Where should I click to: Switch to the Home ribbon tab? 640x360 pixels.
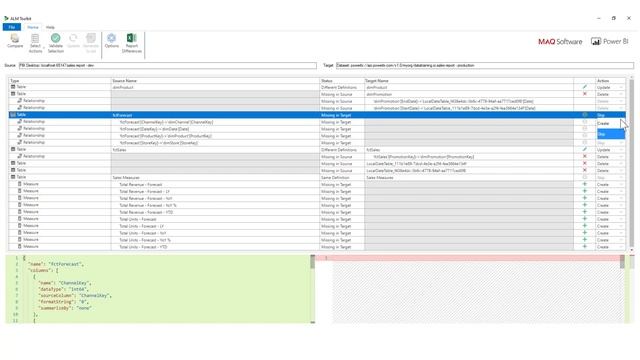pos(33,27)
